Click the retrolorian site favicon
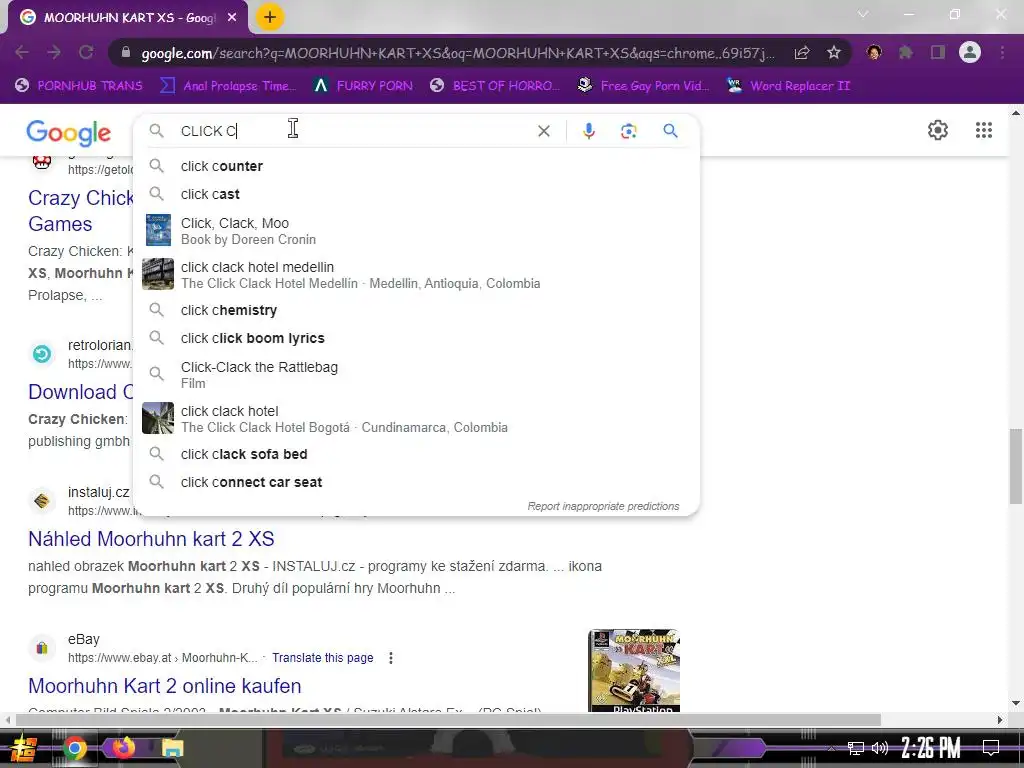Image resolution: width=1024 pixels, height=768 pixels. 42,354
